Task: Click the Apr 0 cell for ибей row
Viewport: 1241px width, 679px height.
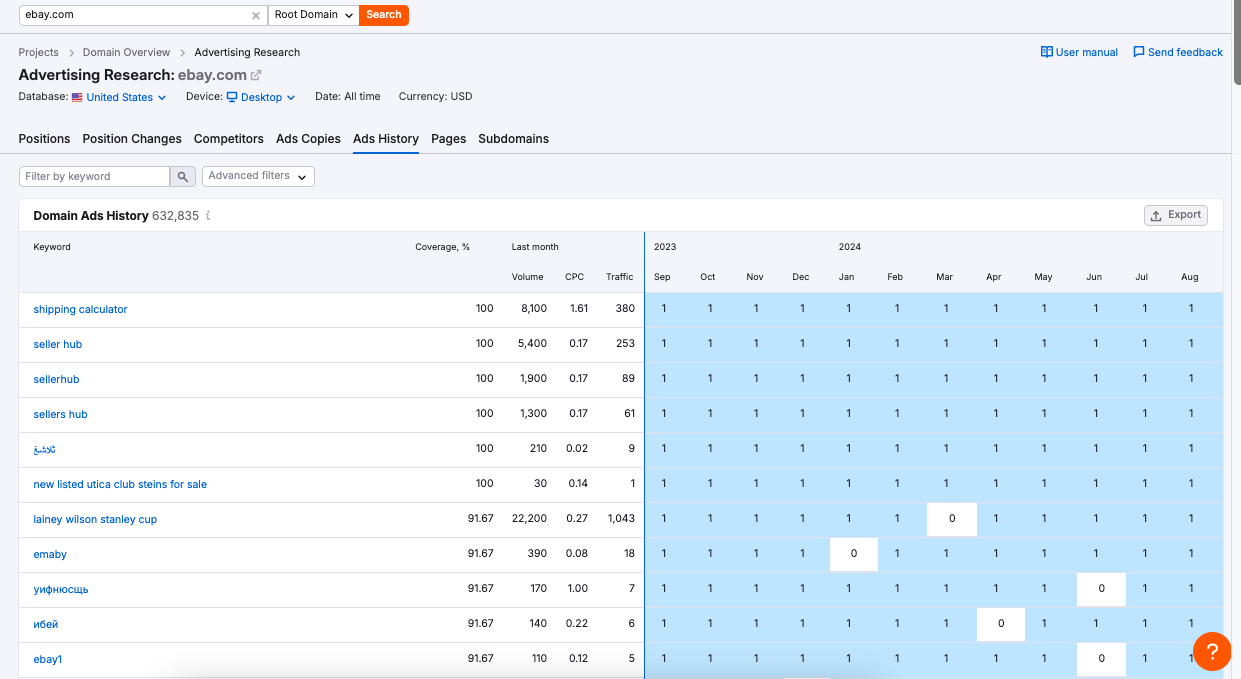Action: [x=1001, y=624]
